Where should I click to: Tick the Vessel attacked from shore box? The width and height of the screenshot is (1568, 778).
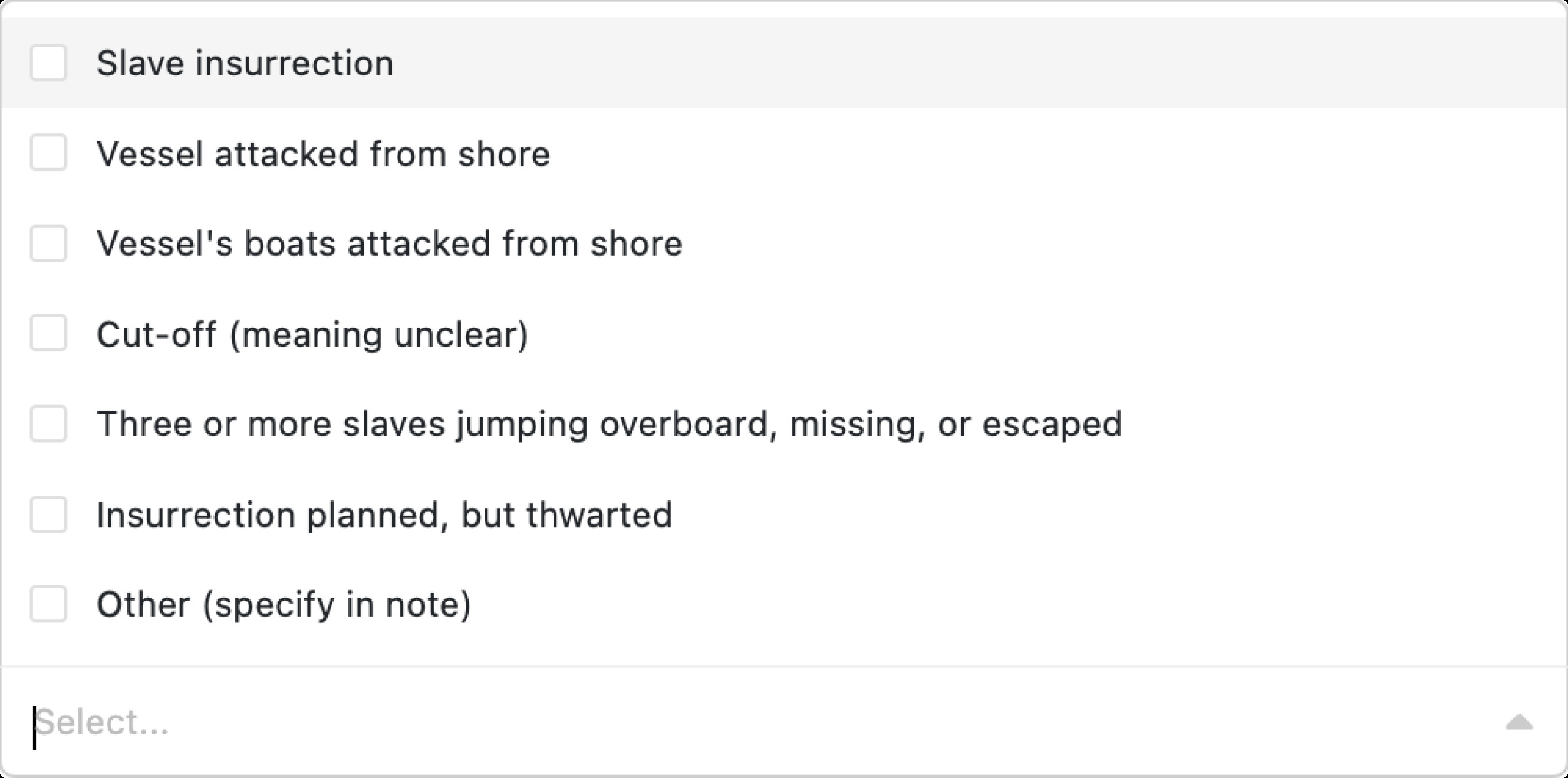coord(49,153)
